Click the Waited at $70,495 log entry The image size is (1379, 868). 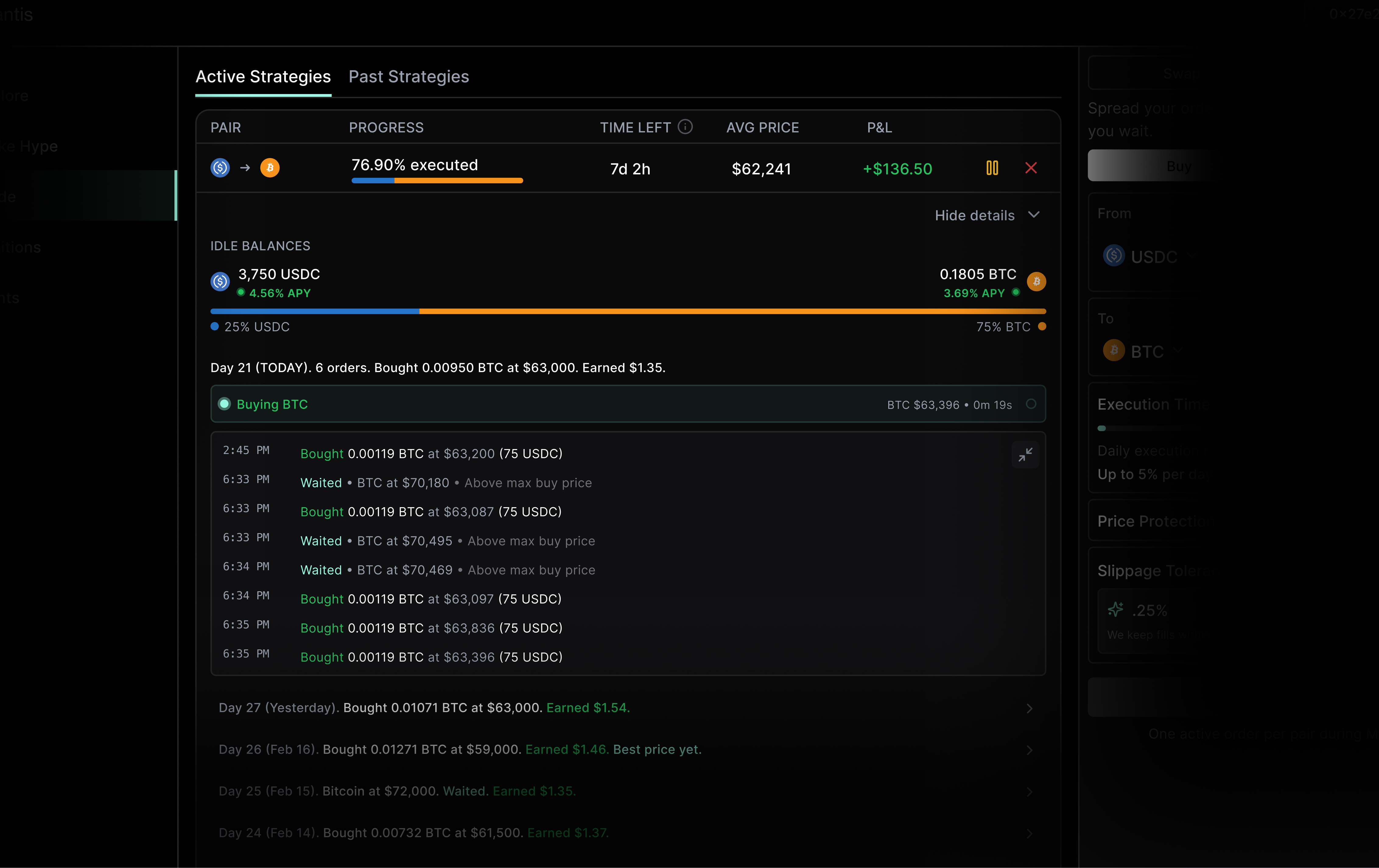click(x=448, y=540)
